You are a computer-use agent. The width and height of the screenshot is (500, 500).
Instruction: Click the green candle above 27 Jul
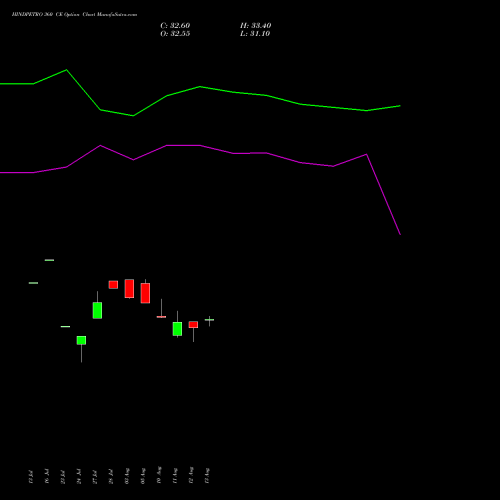97,310
